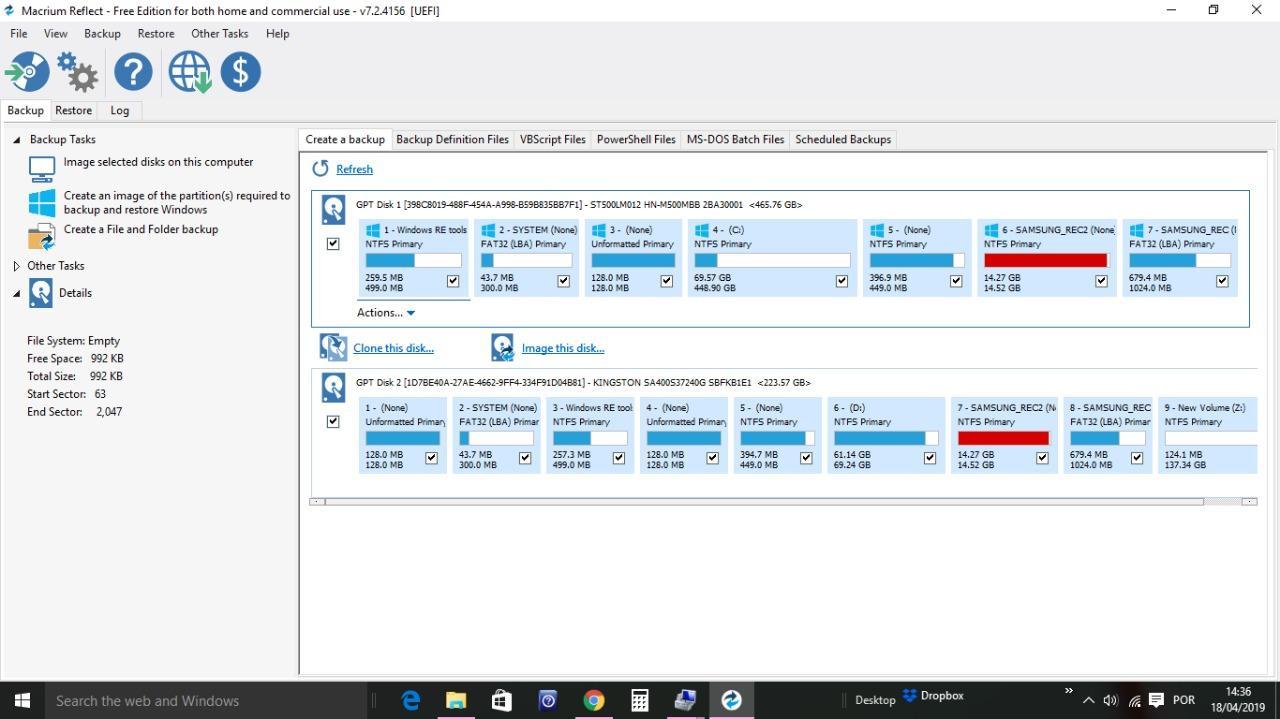Click Image selected disks on this computer

(158, 162)
